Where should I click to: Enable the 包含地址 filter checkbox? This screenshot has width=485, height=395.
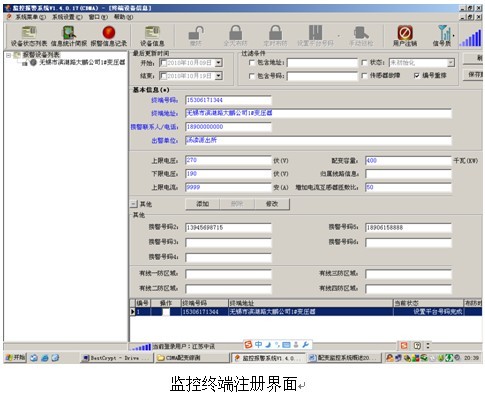(x=252, y=62)
